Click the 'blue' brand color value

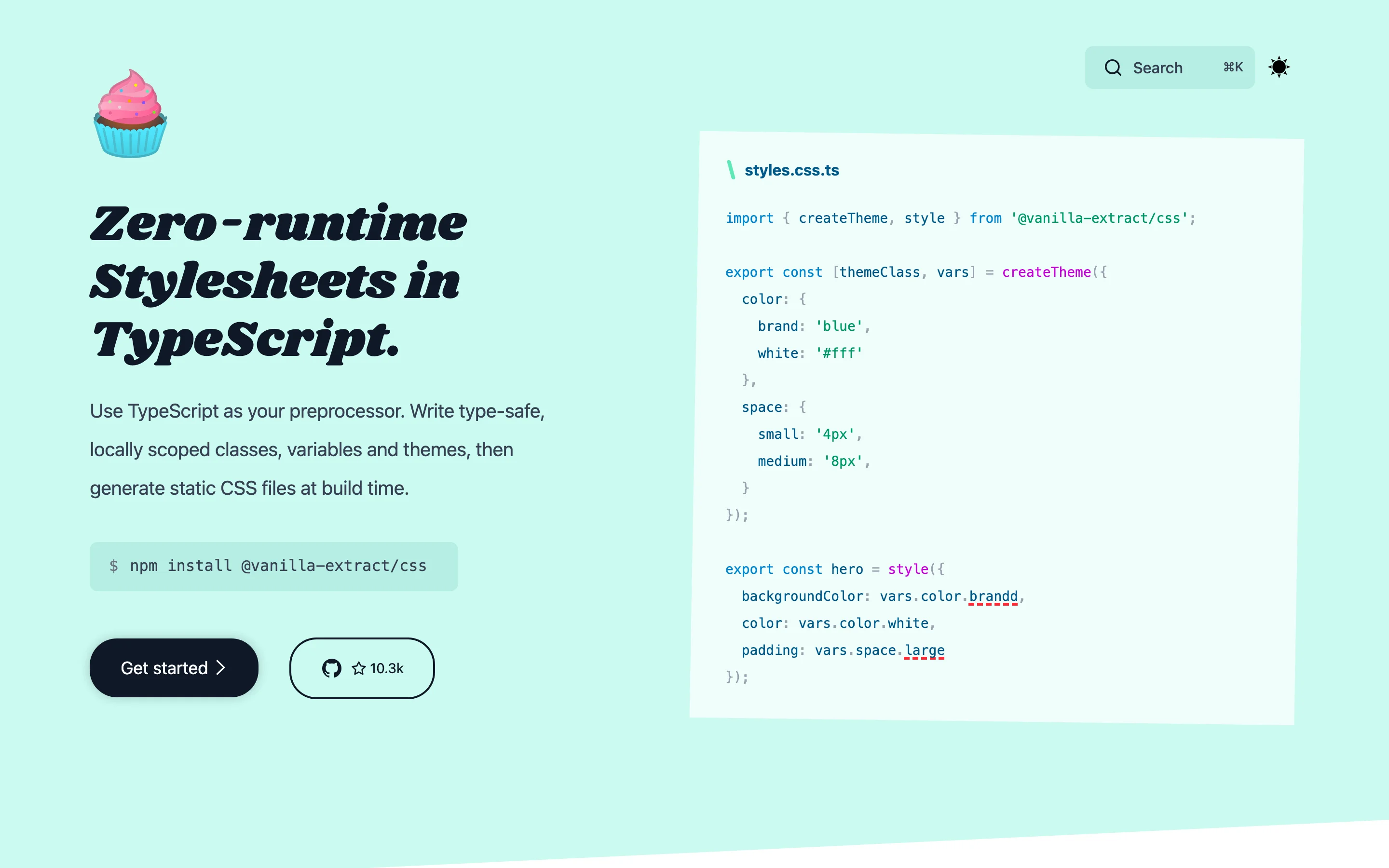point(839,326)
